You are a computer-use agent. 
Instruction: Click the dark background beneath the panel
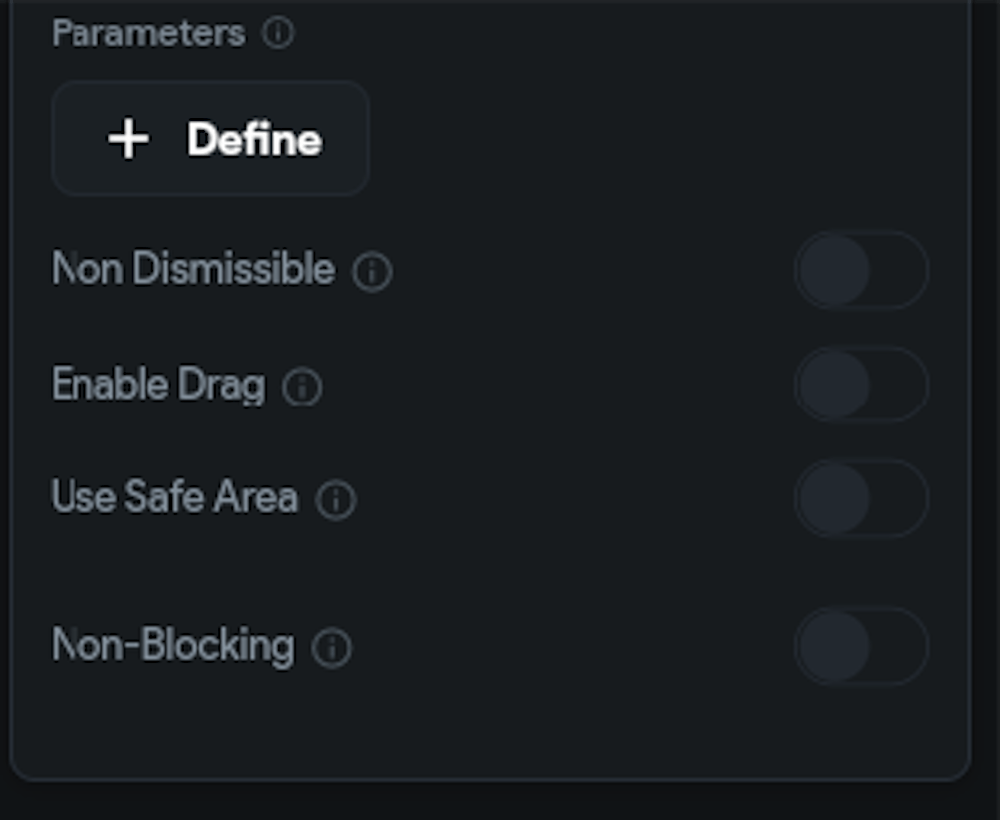(x=500, y=802)
